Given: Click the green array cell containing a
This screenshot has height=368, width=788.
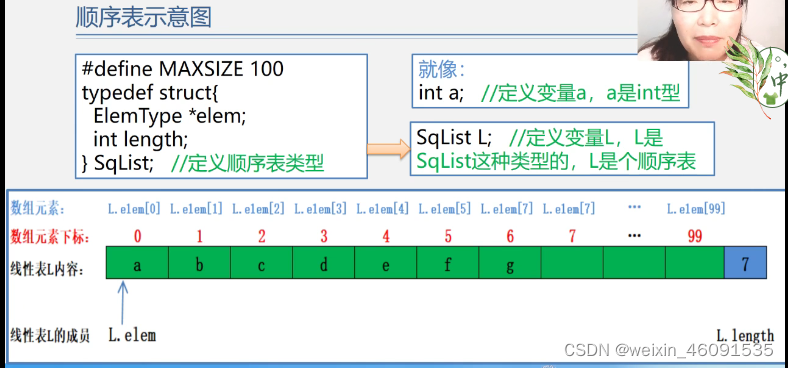Looking at the screenshot, I should [x=137, y=262].
